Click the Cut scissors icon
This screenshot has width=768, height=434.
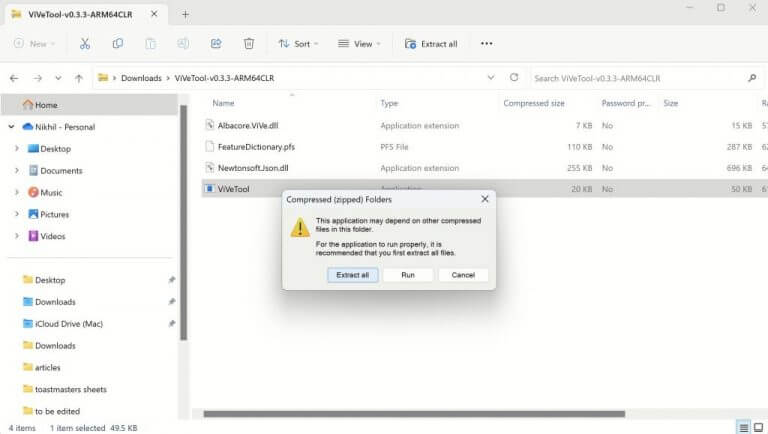pyautogui.click(x=85, y=44)
